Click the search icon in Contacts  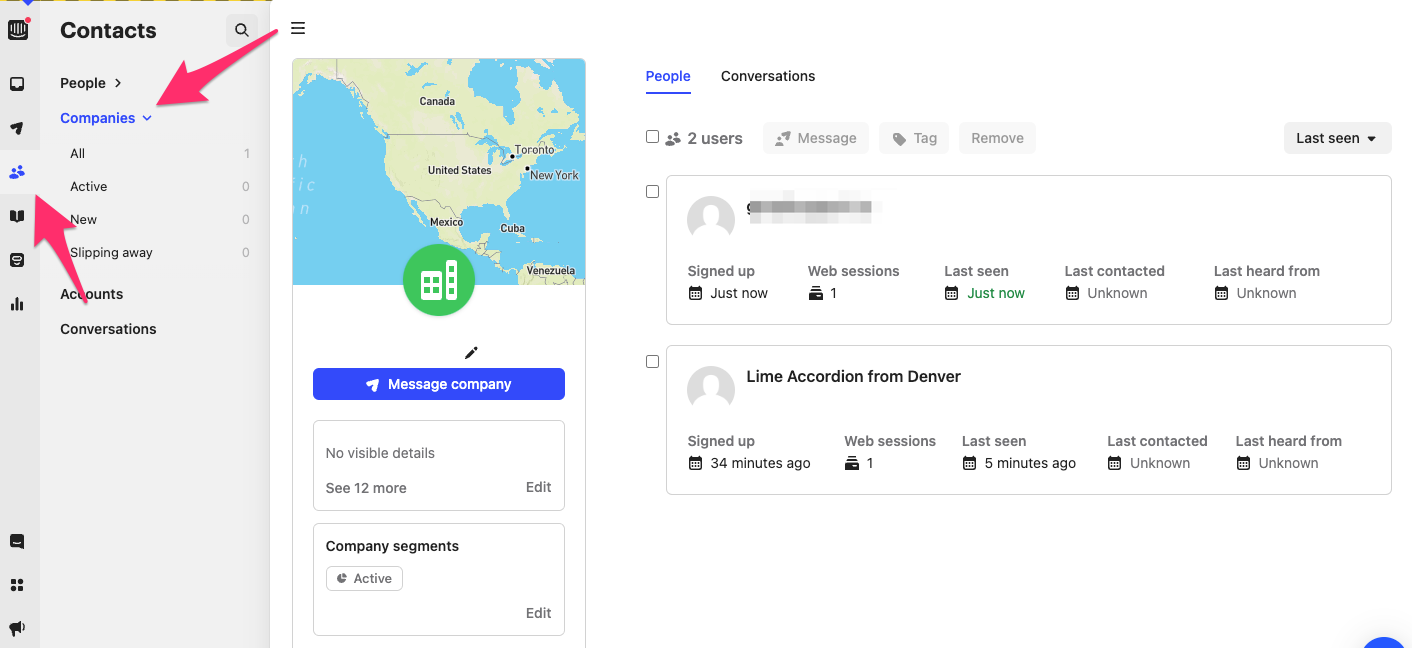[241, 30]
